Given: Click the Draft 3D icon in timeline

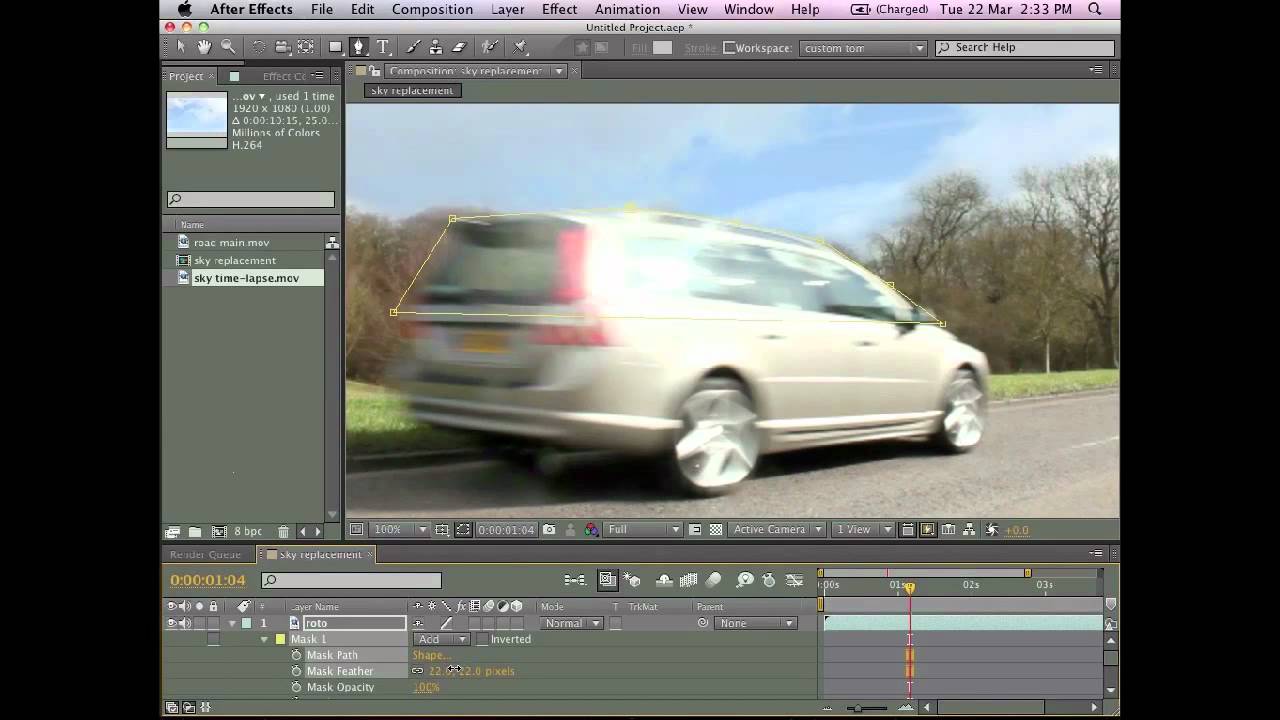Looking at the screenshot, I should click(632, 580).
